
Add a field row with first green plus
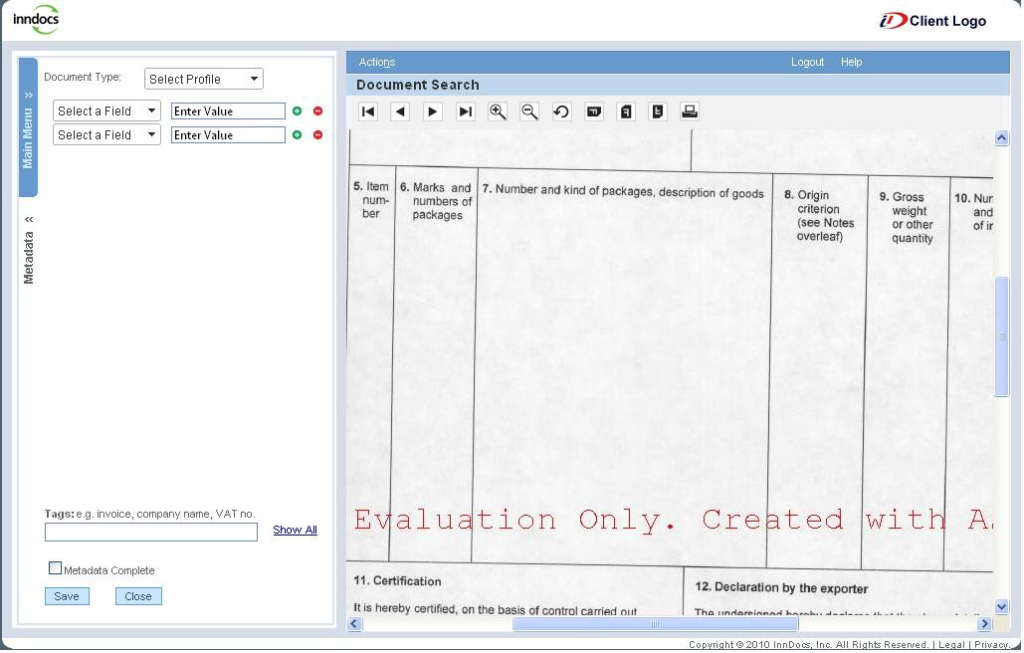click(297, 111)
